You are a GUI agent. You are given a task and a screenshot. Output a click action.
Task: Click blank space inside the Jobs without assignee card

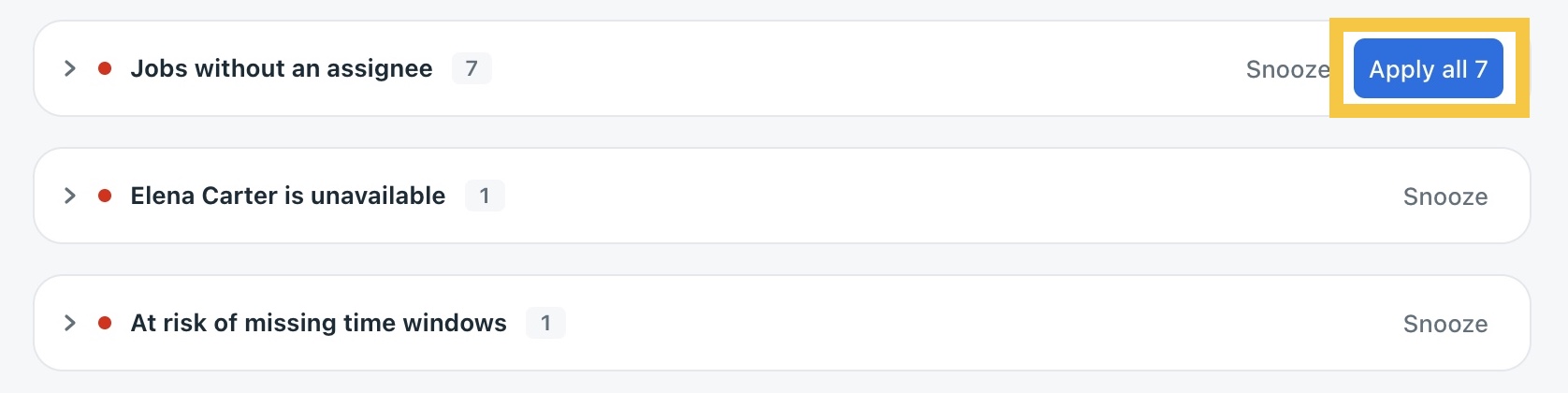[842, 68]
